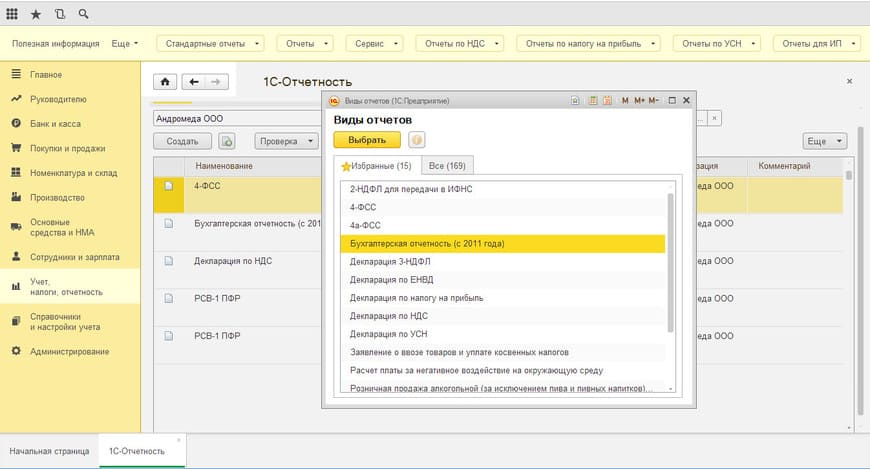Click the Андромеда ООО organization field
The width and height of the screenshot is (870, 469).
click(237, 119)
